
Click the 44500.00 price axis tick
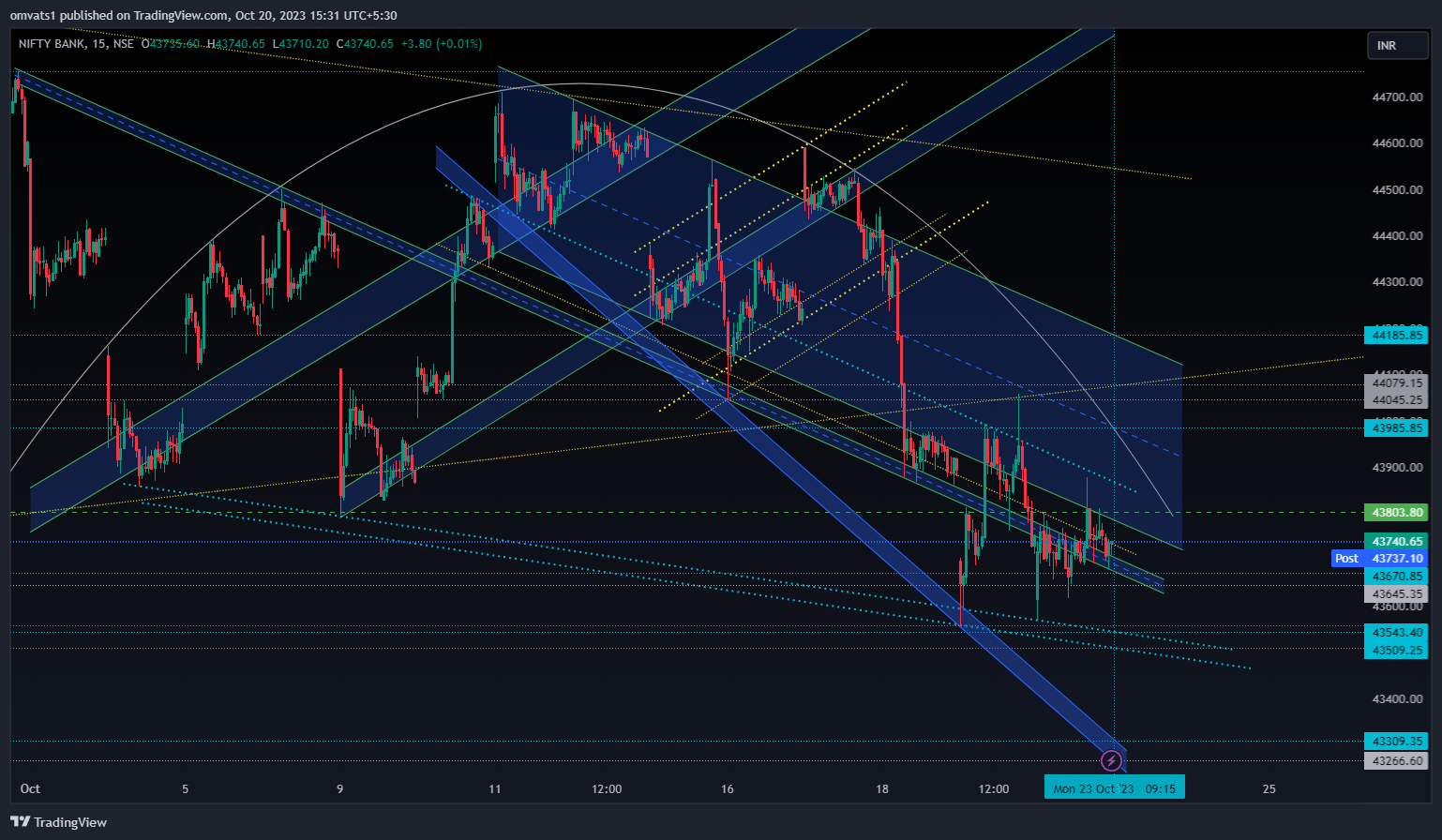point(1397,189)
